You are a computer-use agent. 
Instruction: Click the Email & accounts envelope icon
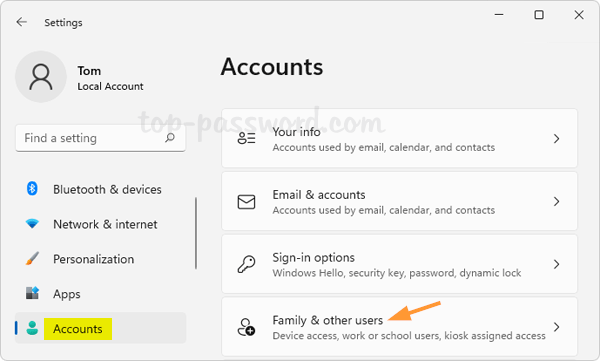coord(246,202)
